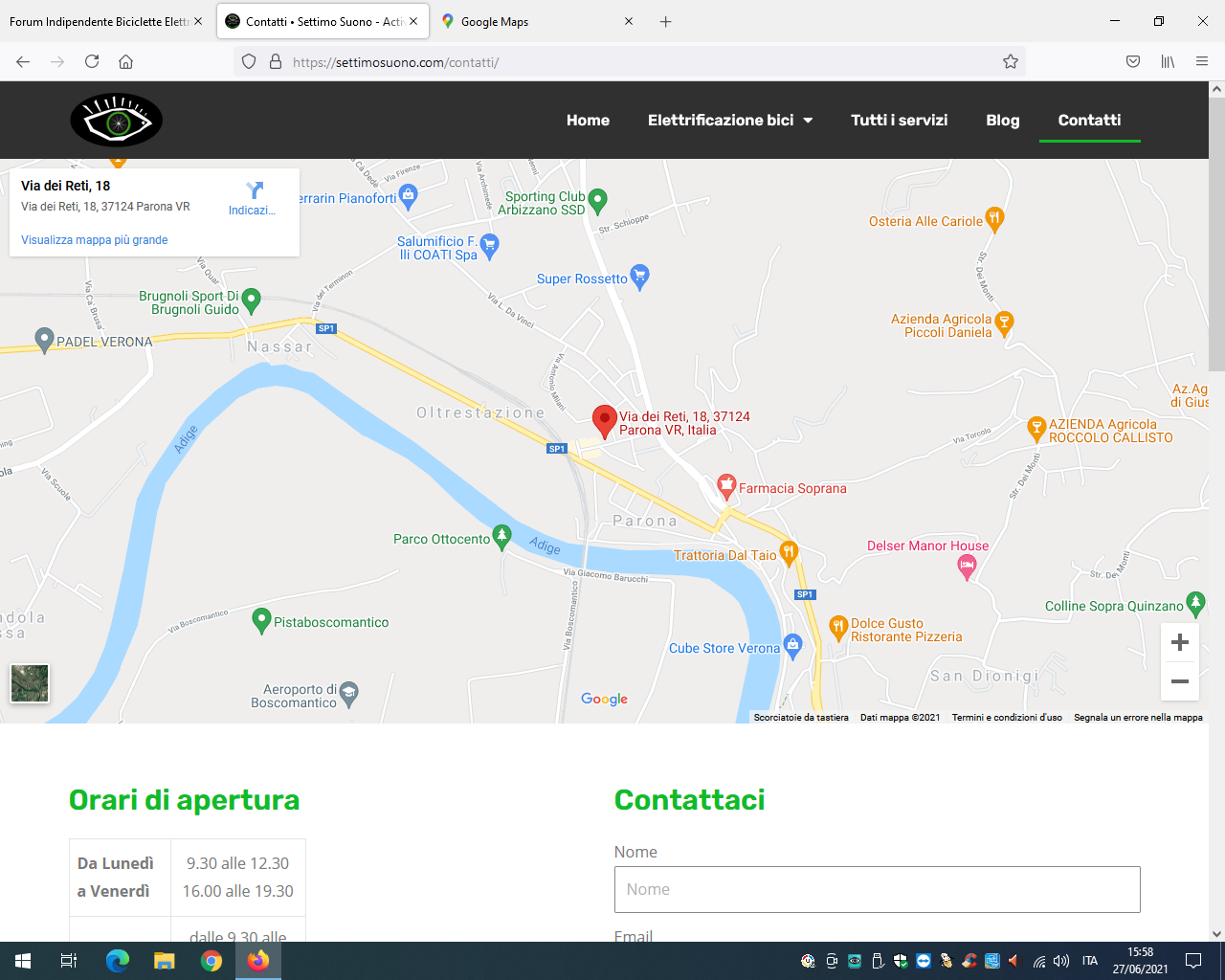Screen dimensions: 1225x980
Task: Click Trattoria Dal Taio restaurant marker
Action: point(789,552)
